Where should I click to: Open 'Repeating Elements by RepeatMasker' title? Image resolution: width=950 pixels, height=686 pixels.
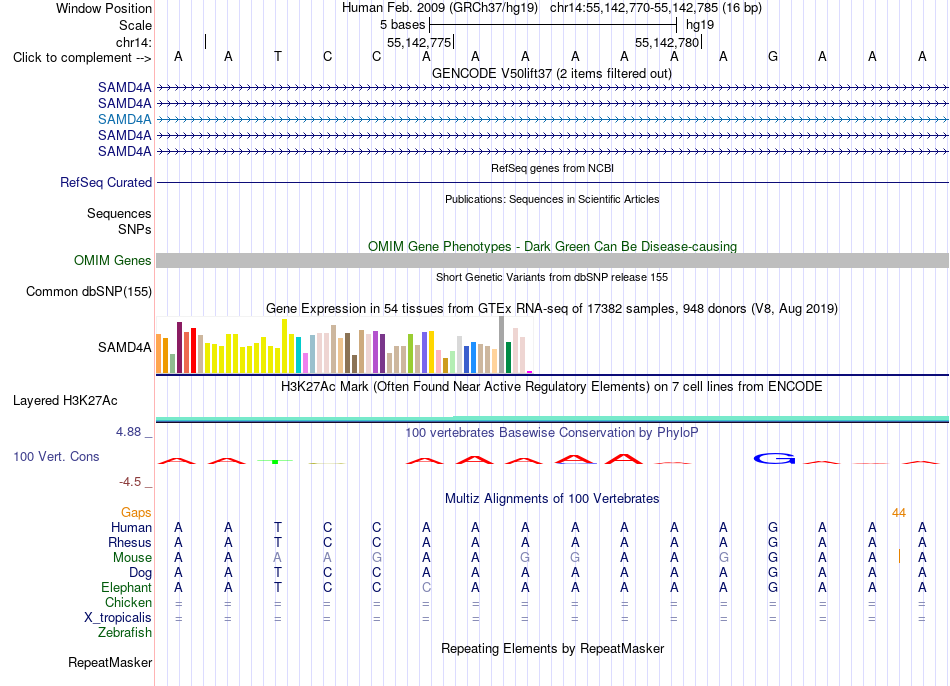tap(552, 648)
